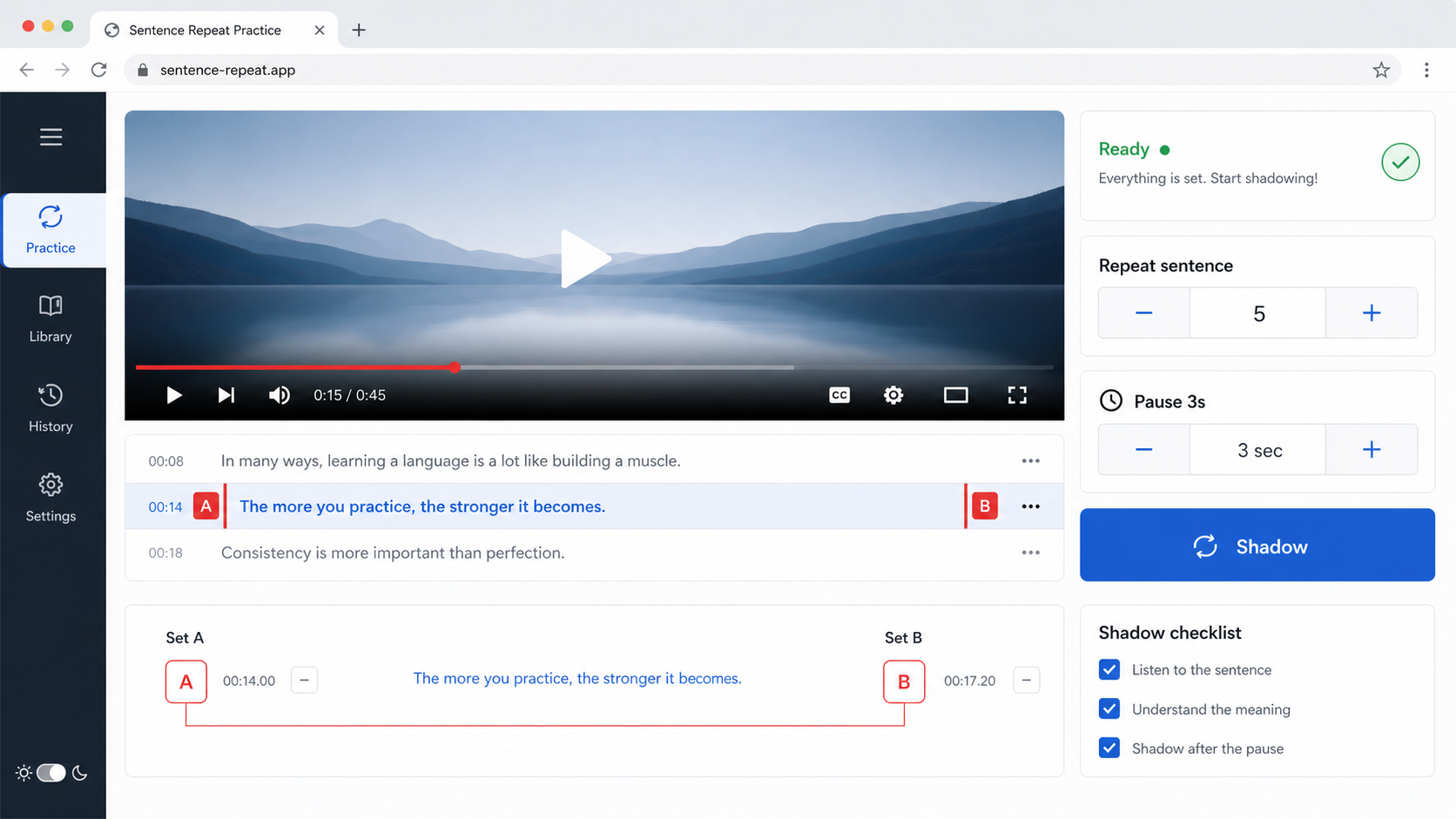The image size is (1456, 819).
Task: Uncheck 'Shadow after the pause'
Action: point(1109,748)
